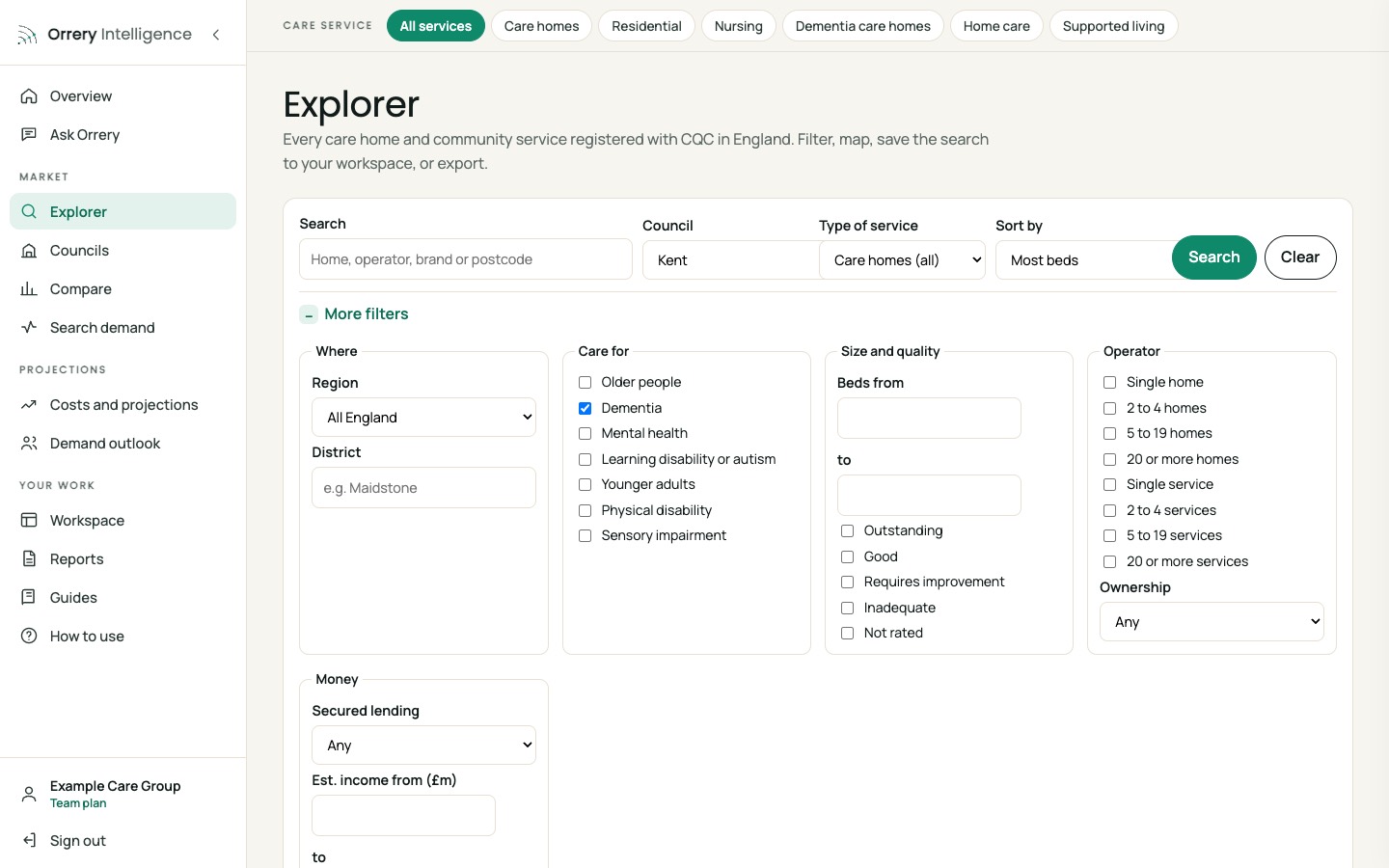This screenshot has width=1389, height=868.
Task: Click the Ask Orrery chat icon
Action: 29,135
